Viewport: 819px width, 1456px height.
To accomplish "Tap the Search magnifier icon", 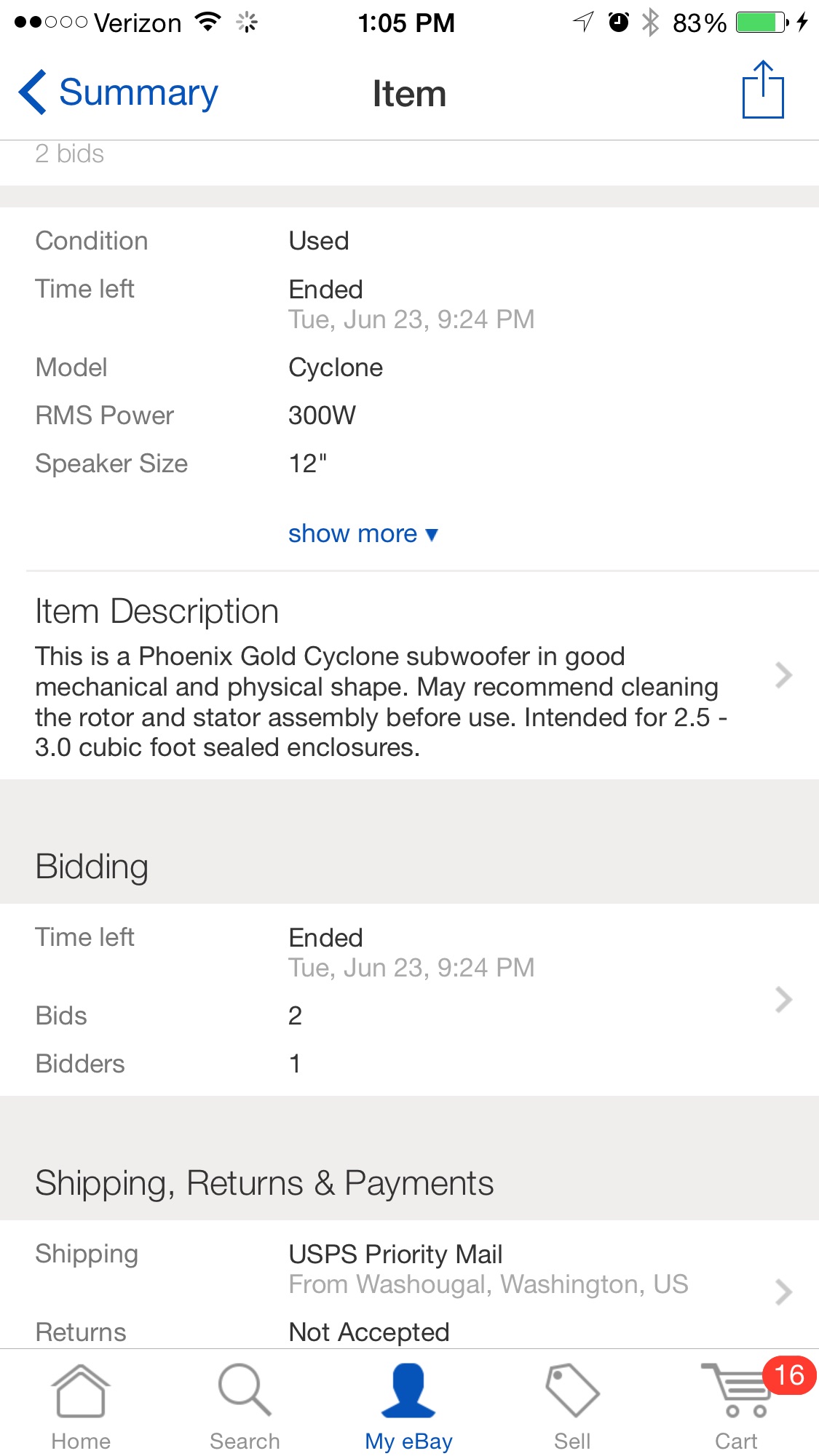I will point(245,1391).
